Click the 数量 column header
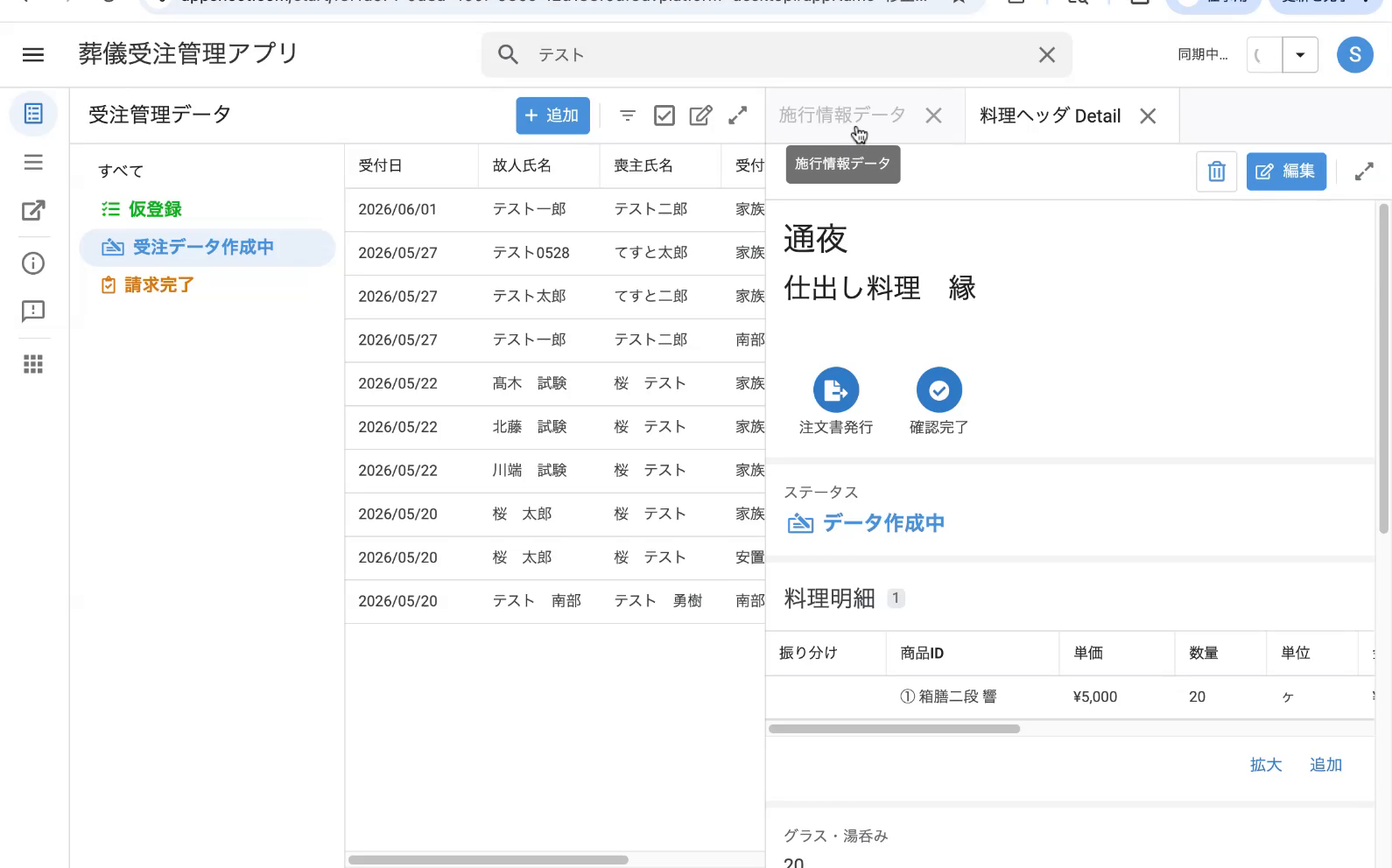 point(1204,653)
